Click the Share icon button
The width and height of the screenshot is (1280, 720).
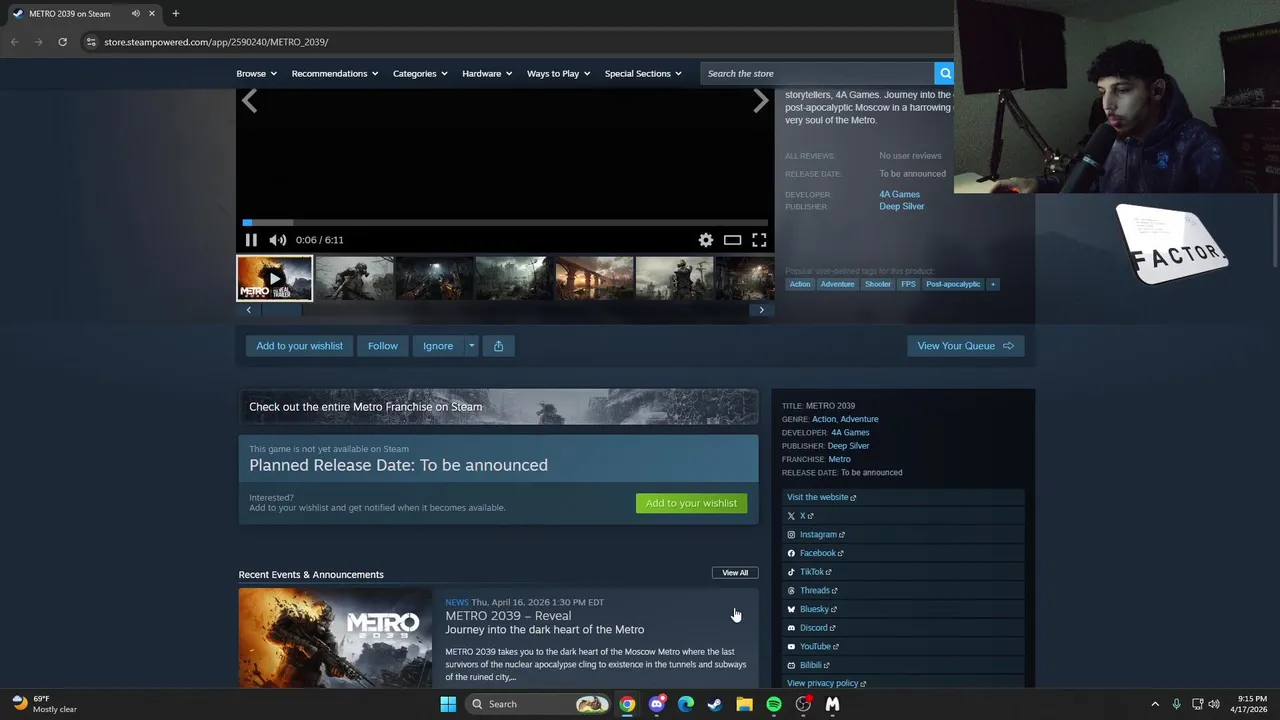498,346
